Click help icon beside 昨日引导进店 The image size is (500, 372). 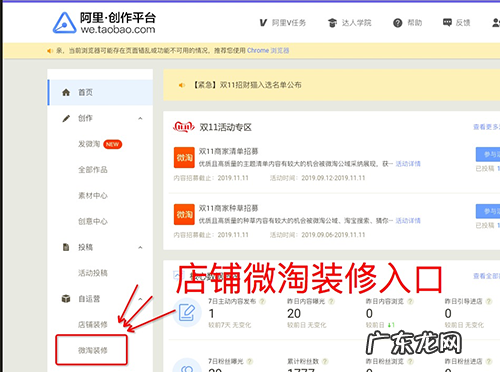coord(489,301)
